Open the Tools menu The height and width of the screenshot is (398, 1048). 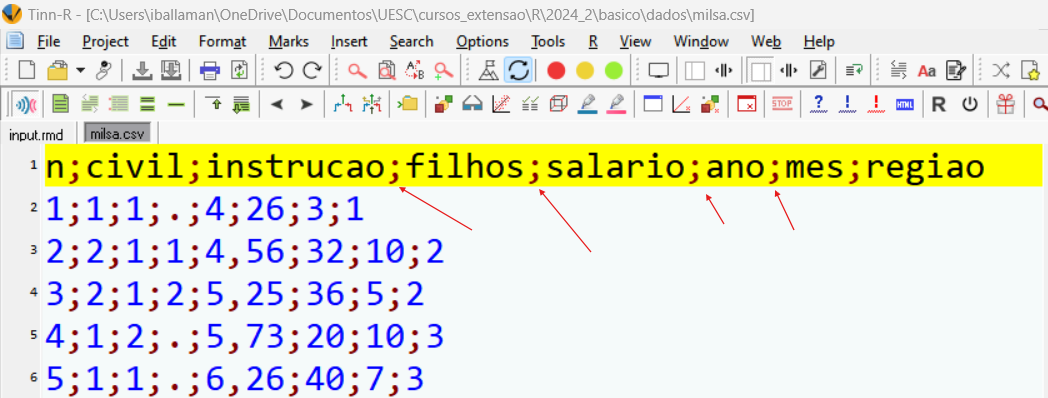(548, 41)
